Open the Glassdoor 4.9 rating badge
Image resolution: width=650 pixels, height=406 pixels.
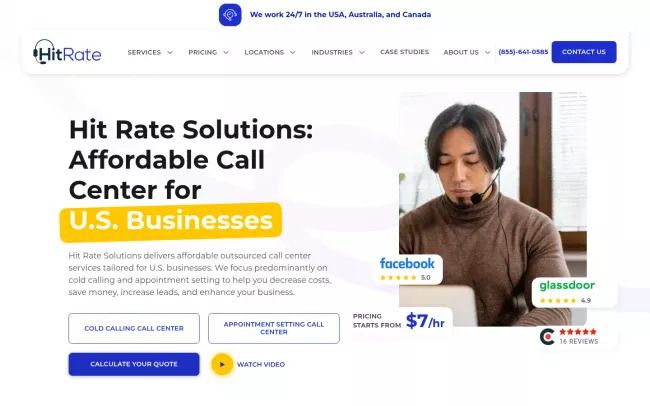[x=573, y=292]
